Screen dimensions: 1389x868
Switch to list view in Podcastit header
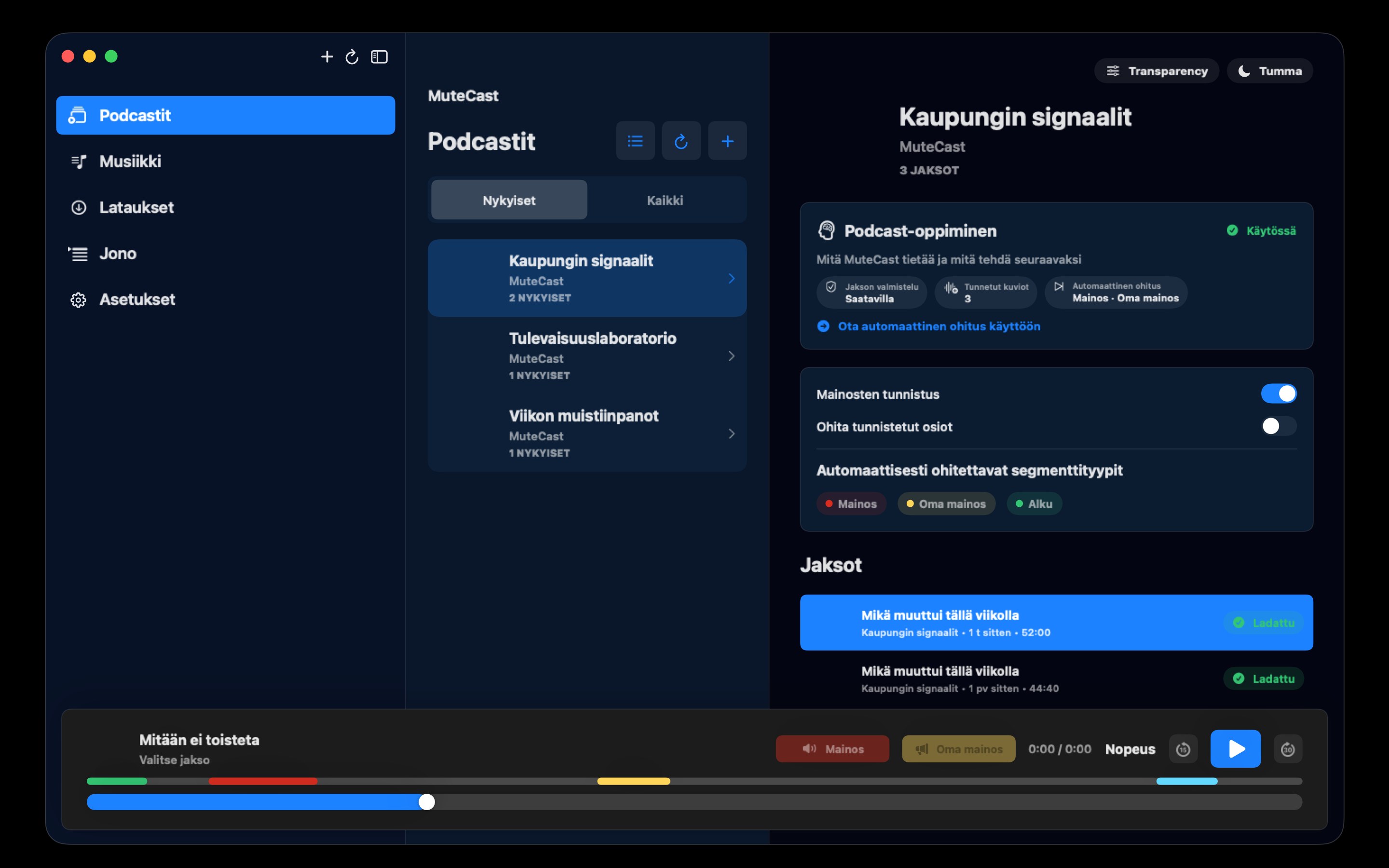[635, 141]
